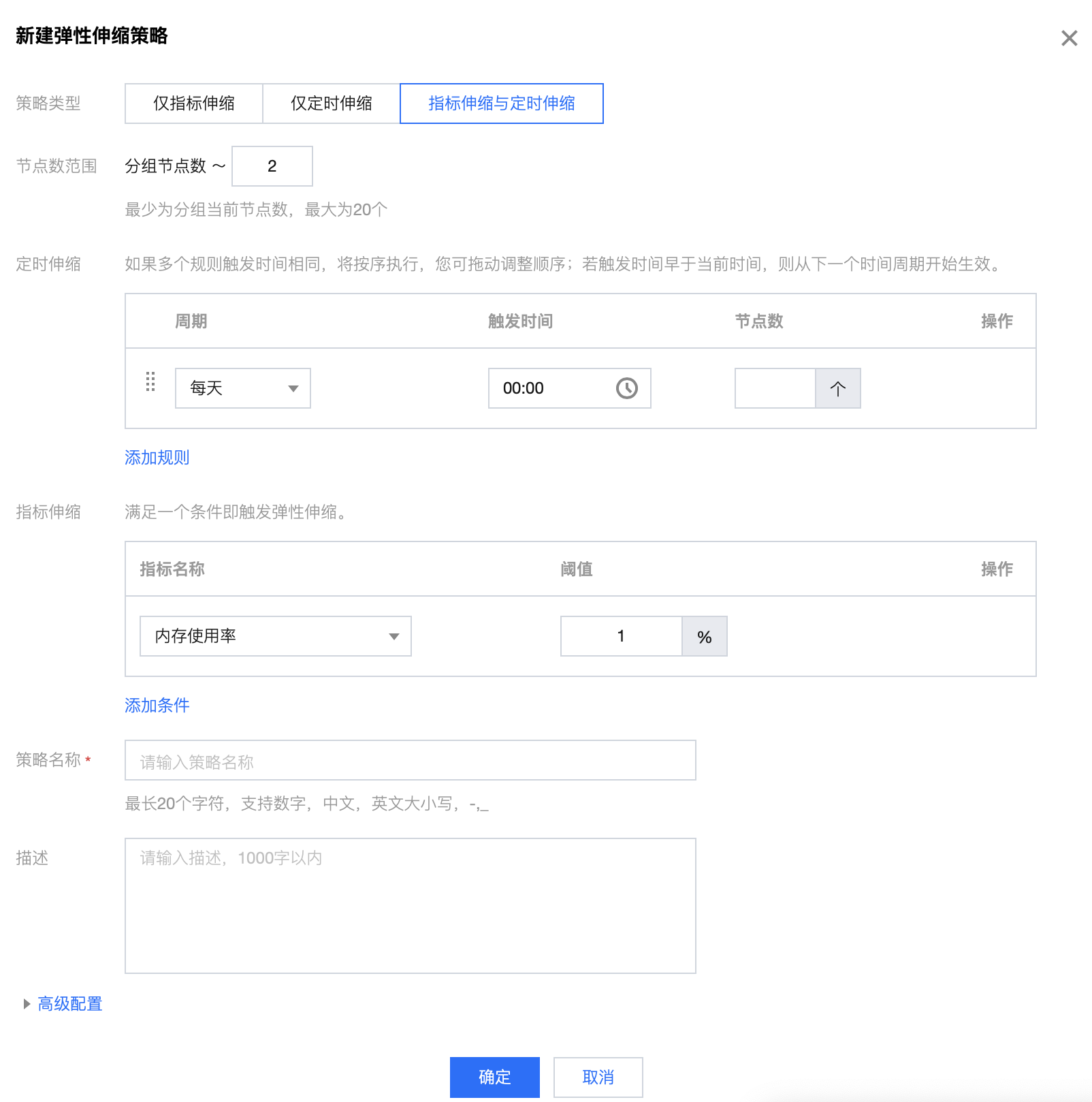Click the 分组节点数 label text
This screenshot has width=1092, height=1102.
[x=165, y=166]
